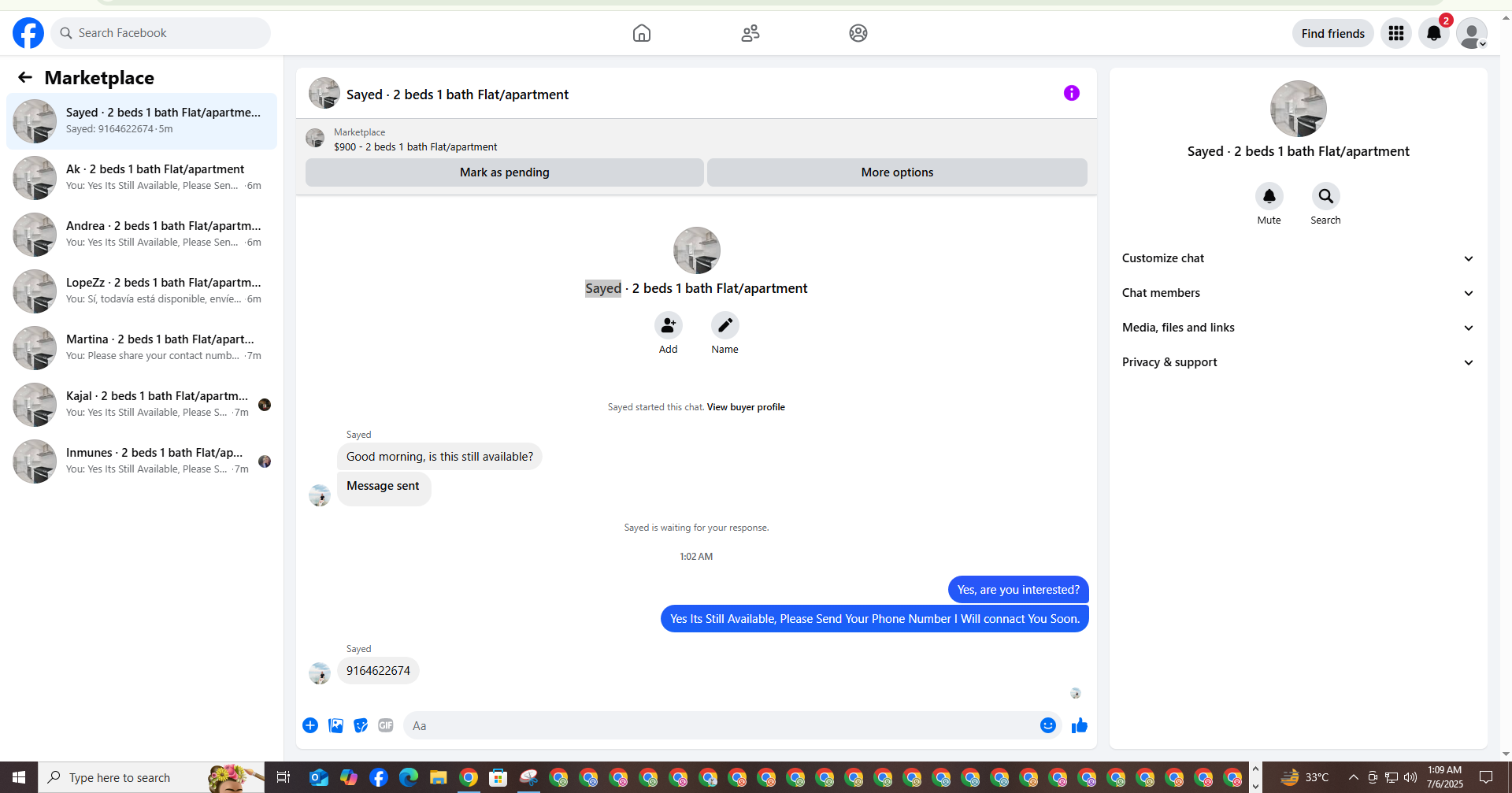Open the Sayed conversation in chat list
Image resolution: width=1512 pixels, height=793 pixels.
[142, 120]
